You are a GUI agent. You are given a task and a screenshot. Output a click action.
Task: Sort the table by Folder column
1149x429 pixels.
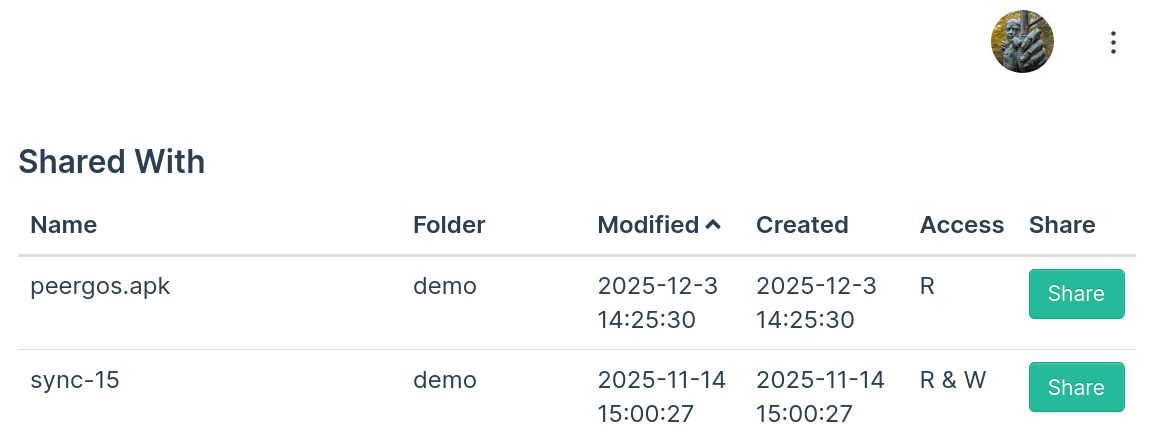pos(449,225)
